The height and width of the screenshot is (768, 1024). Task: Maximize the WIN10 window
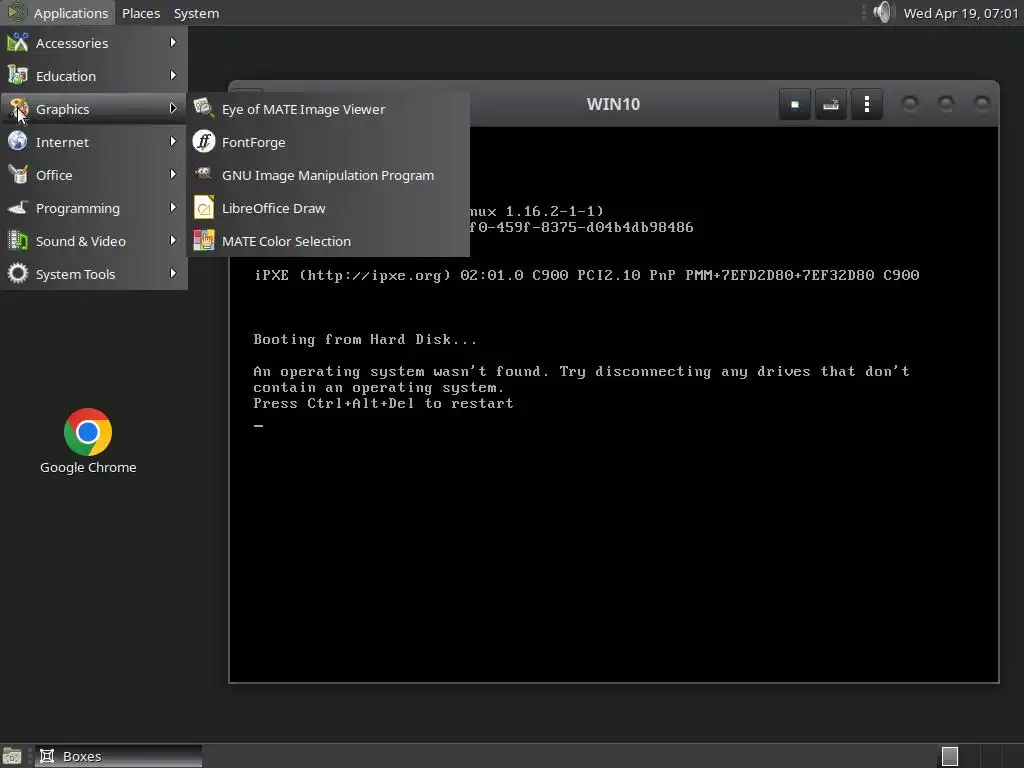coord(946,104)
